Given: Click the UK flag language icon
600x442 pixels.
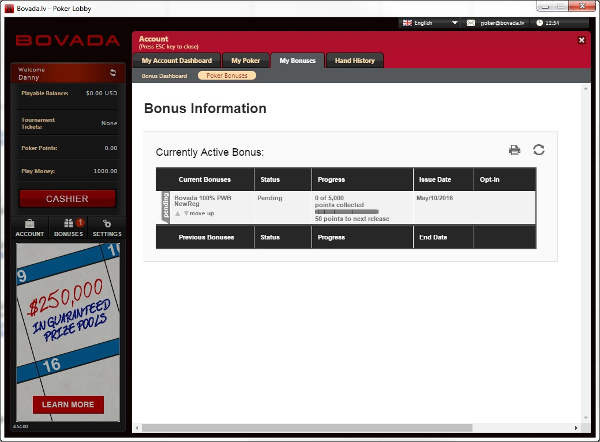Looking at the screenshot, I should [x=407, y=23].
